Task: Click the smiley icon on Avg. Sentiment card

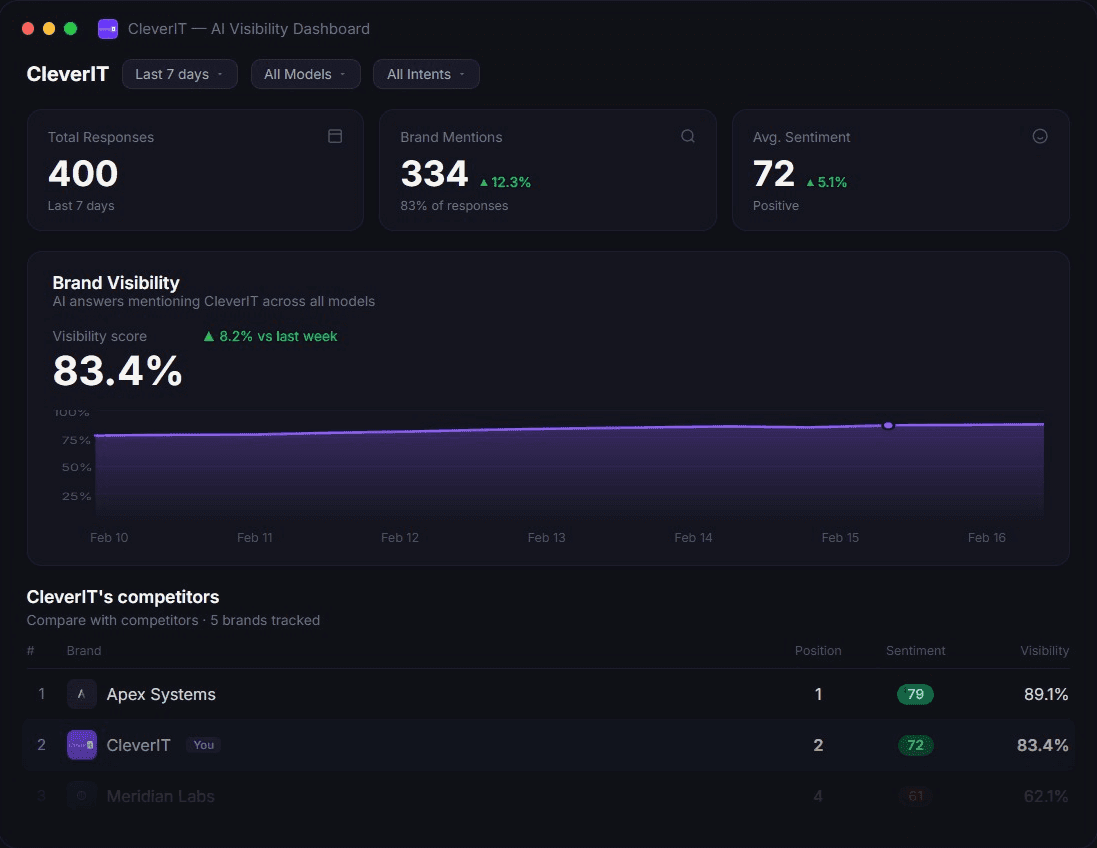Action: tap(1040, 136)
